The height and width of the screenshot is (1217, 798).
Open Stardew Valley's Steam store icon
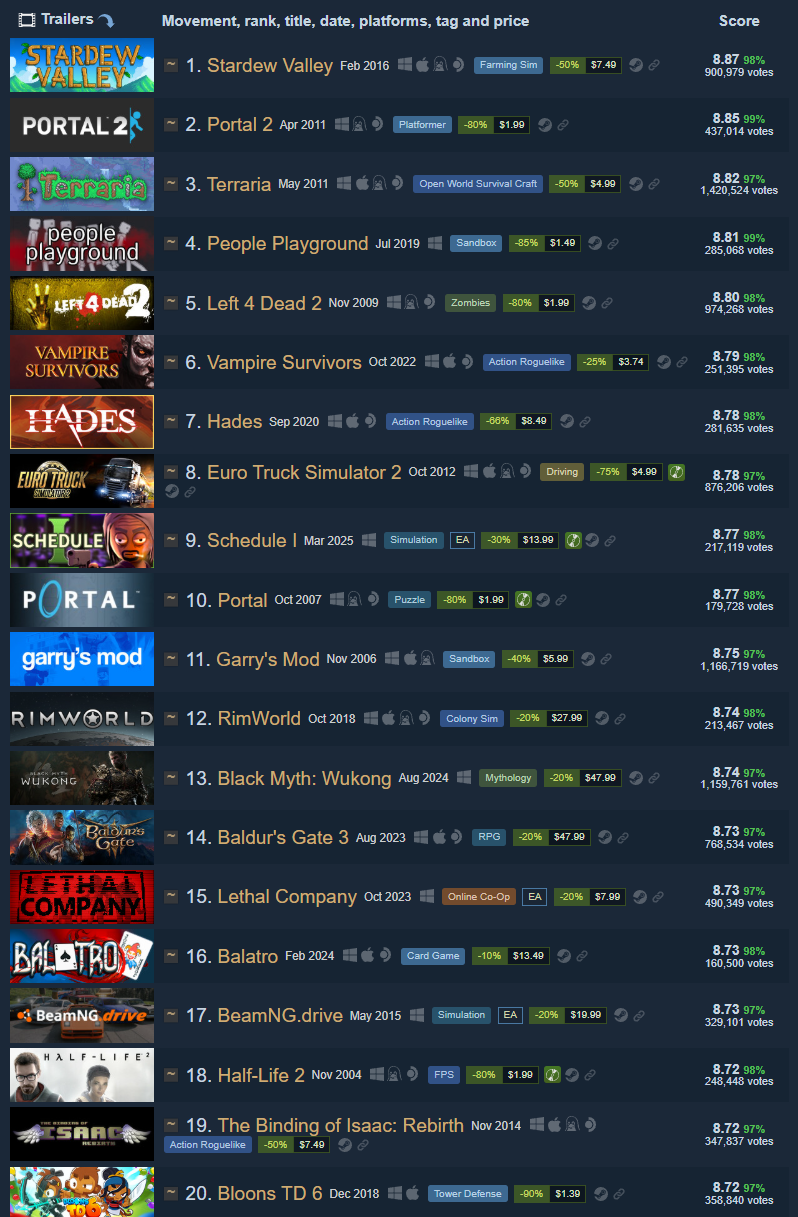[x=636, y=65]
